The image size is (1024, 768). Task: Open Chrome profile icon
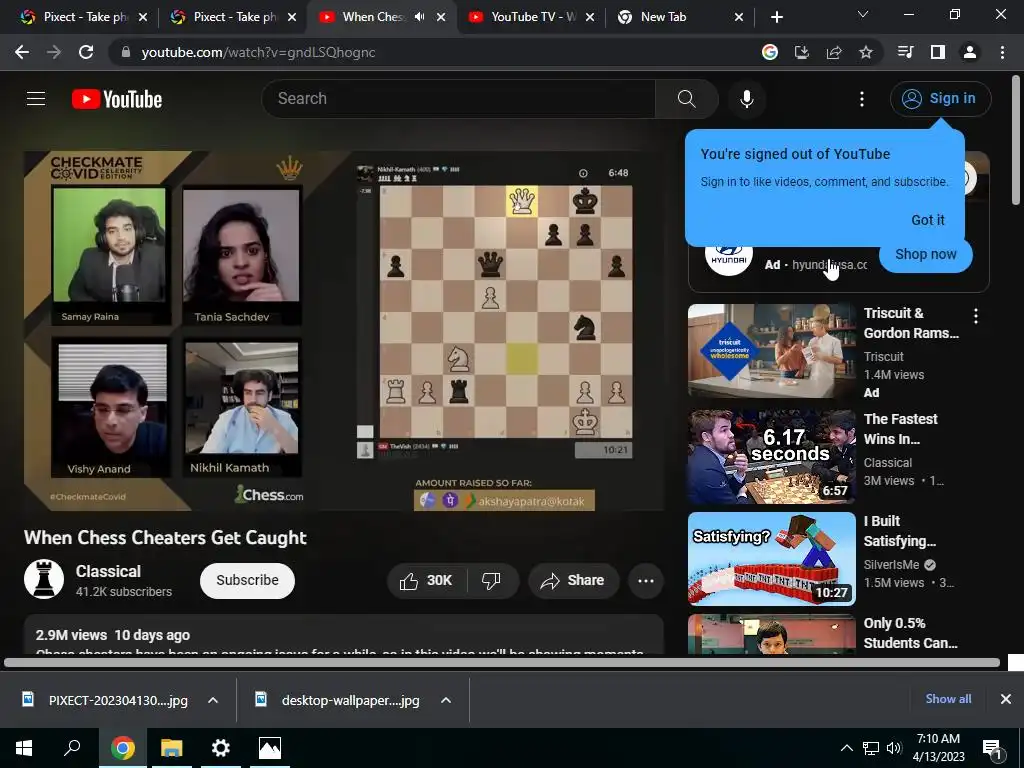970,52
